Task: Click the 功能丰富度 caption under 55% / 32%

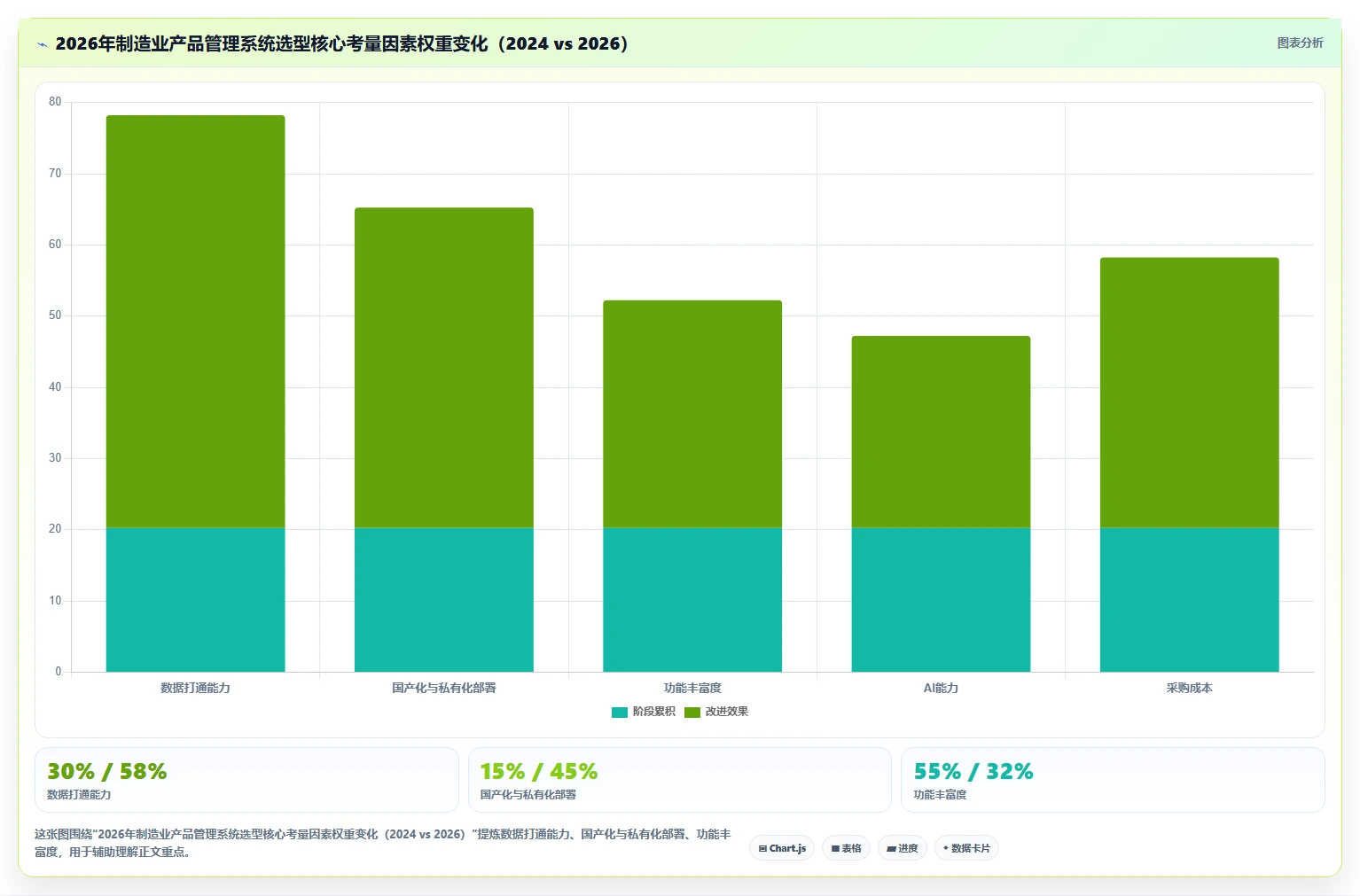Action: 941,795
